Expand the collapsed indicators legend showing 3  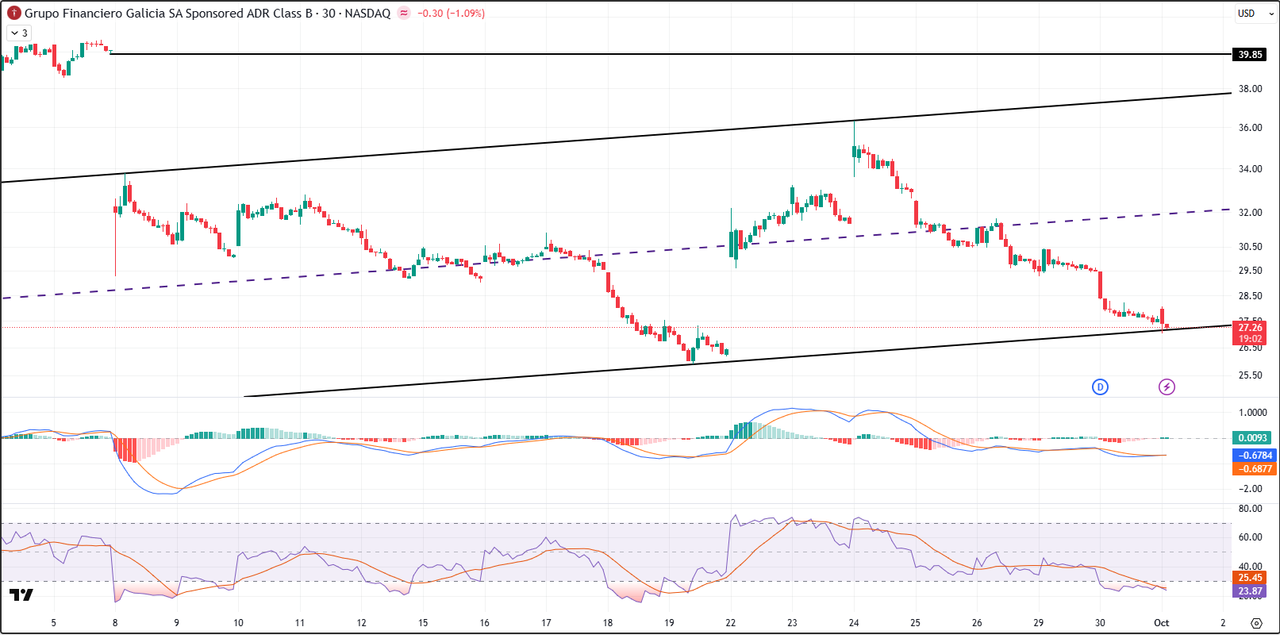click(19, 33)
